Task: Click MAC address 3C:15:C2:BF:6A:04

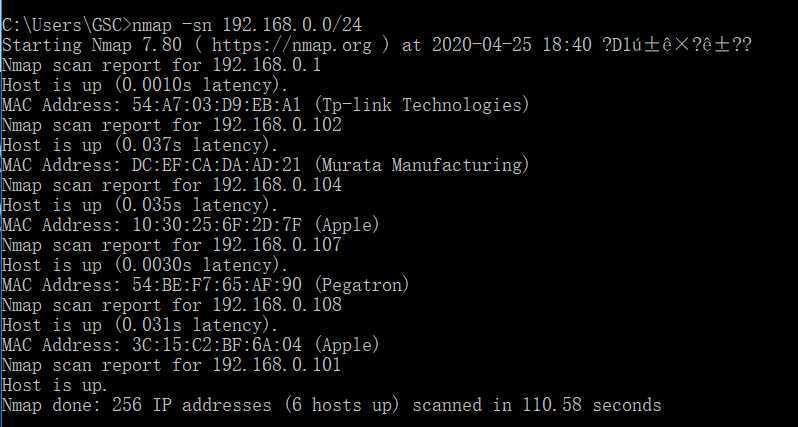Action: pyautogui.click(x=217, y=345)
